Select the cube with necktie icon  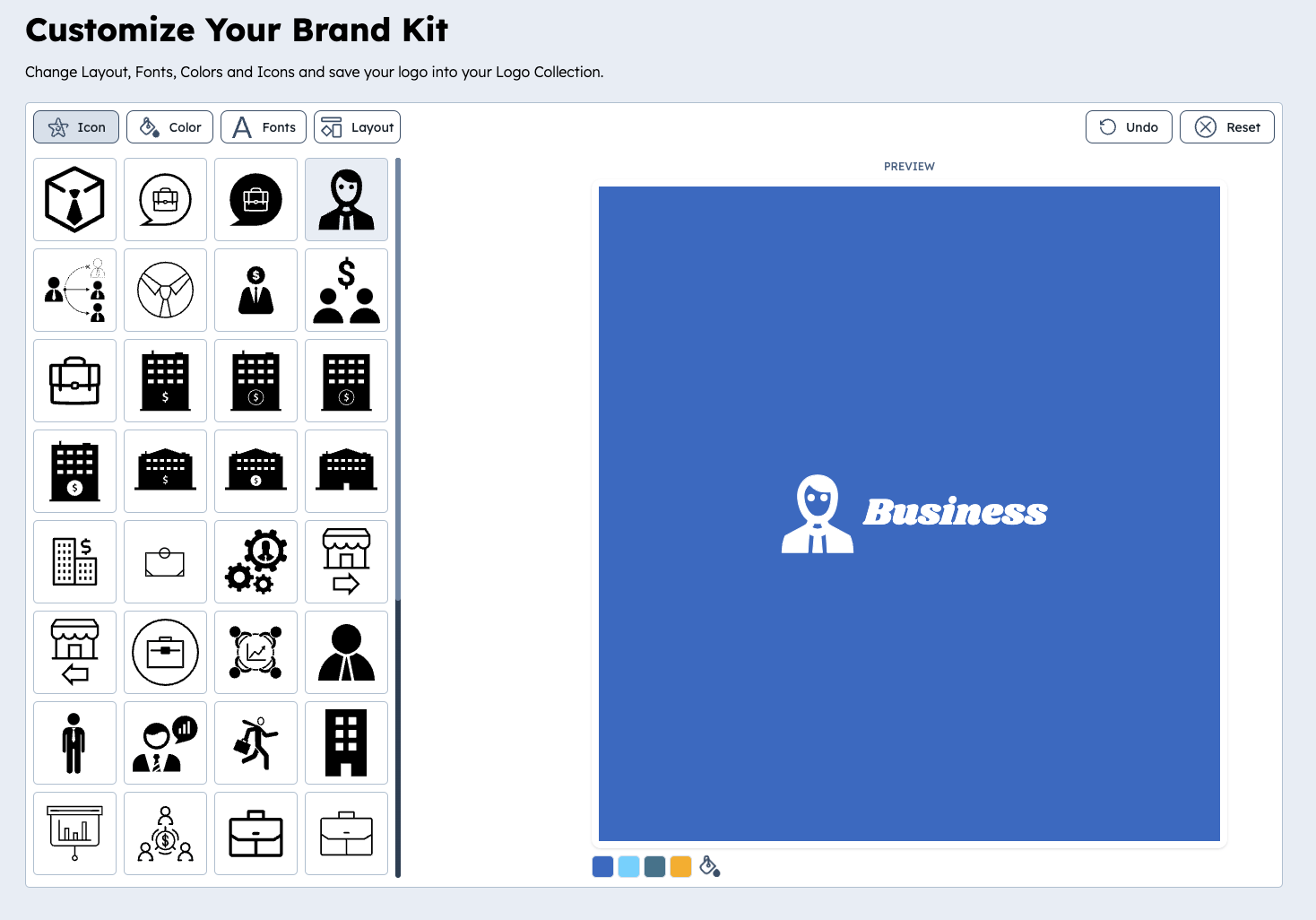[74, 200]
